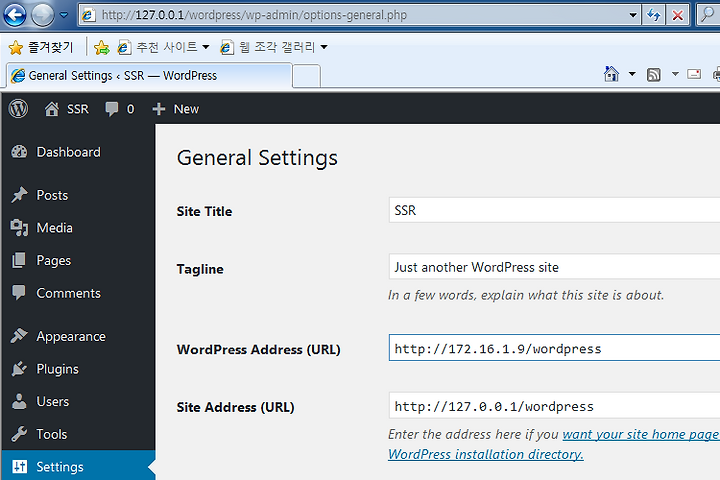
Task: Click the Read mail icon in command bar
Action: 694,74
